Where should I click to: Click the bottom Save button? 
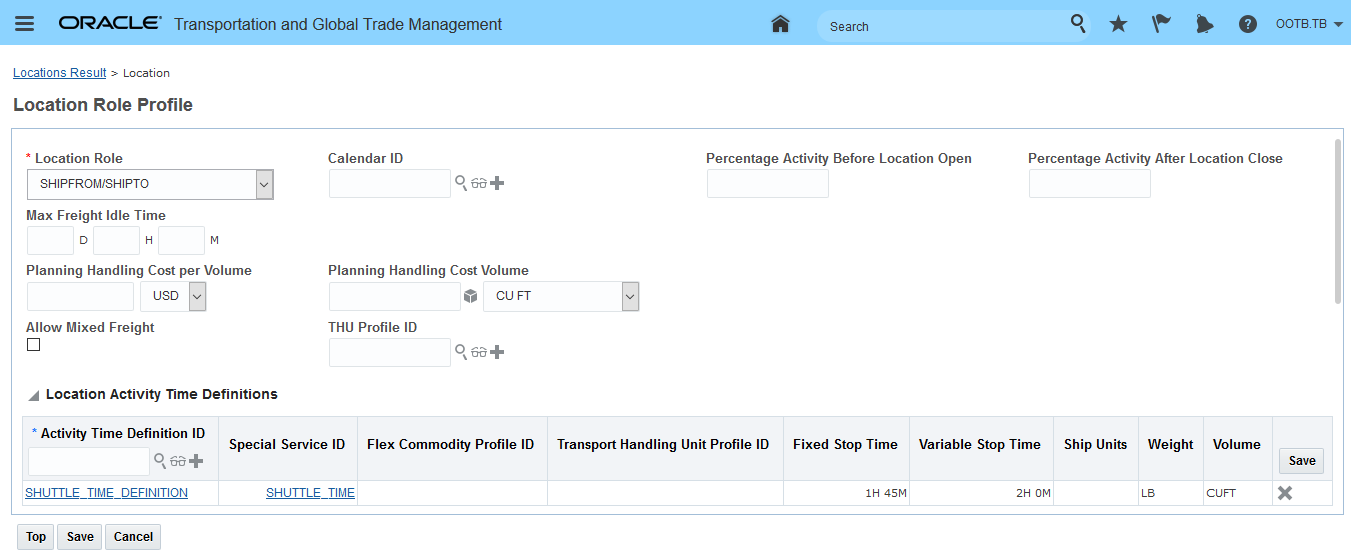pyautogui.click(x=80, y=537)
